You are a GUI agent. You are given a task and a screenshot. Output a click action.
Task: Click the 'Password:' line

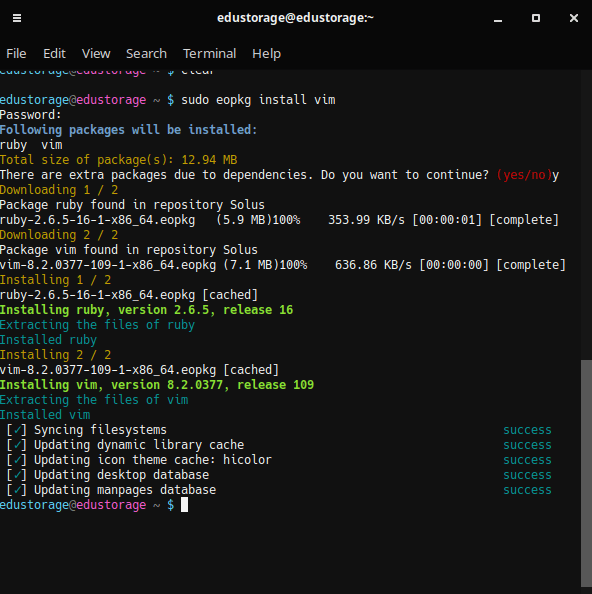point(30,115)
